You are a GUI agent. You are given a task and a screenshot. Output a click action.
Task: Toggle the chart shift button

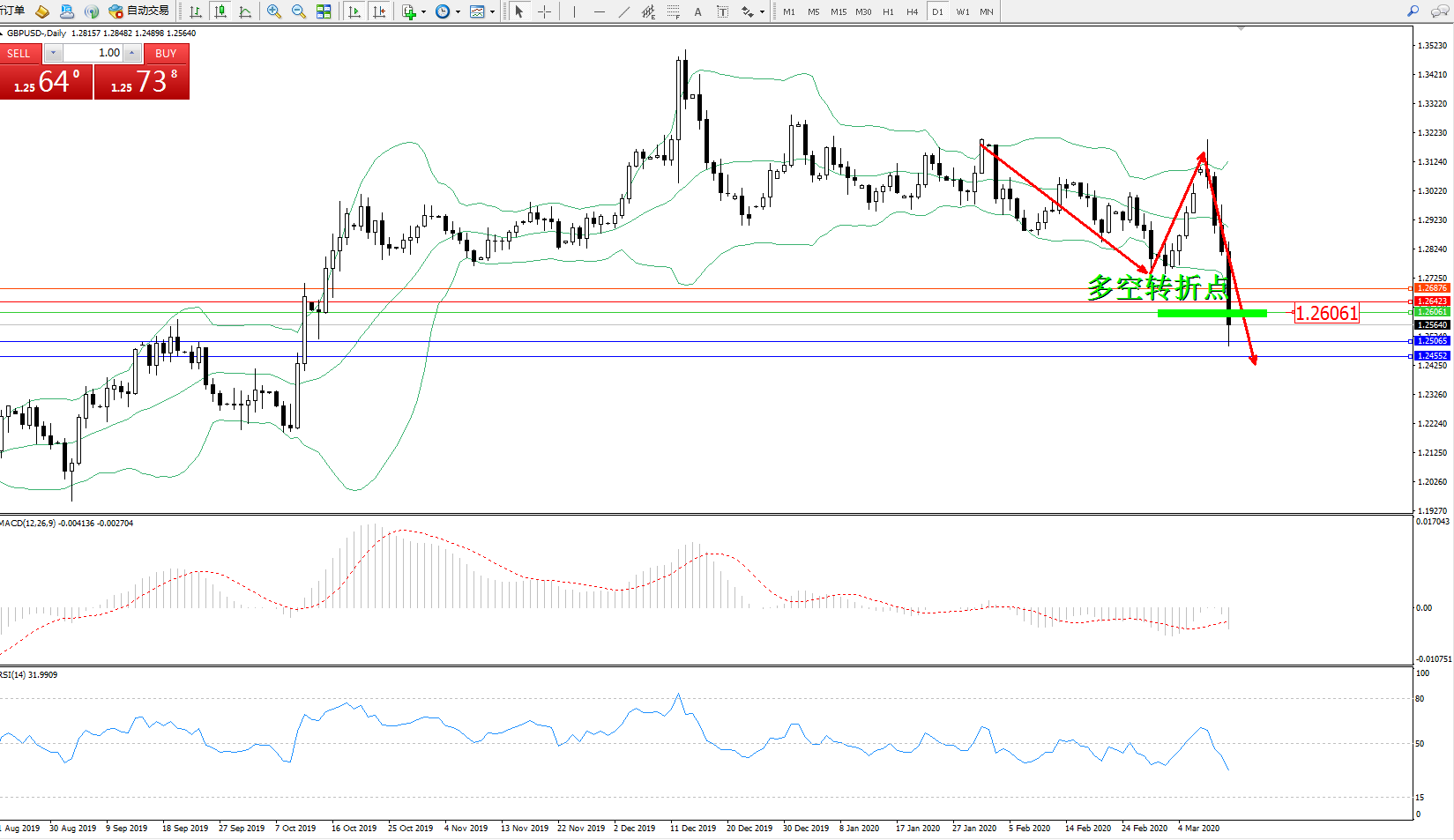point(379,11)
